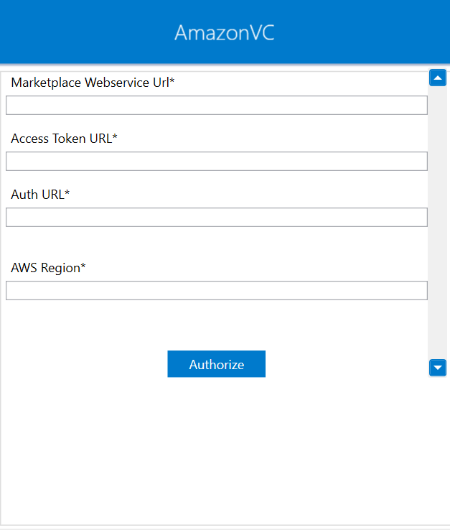Click the Access Token URL* label
Viewport: 450px width, 530px height.
[64, 138]
